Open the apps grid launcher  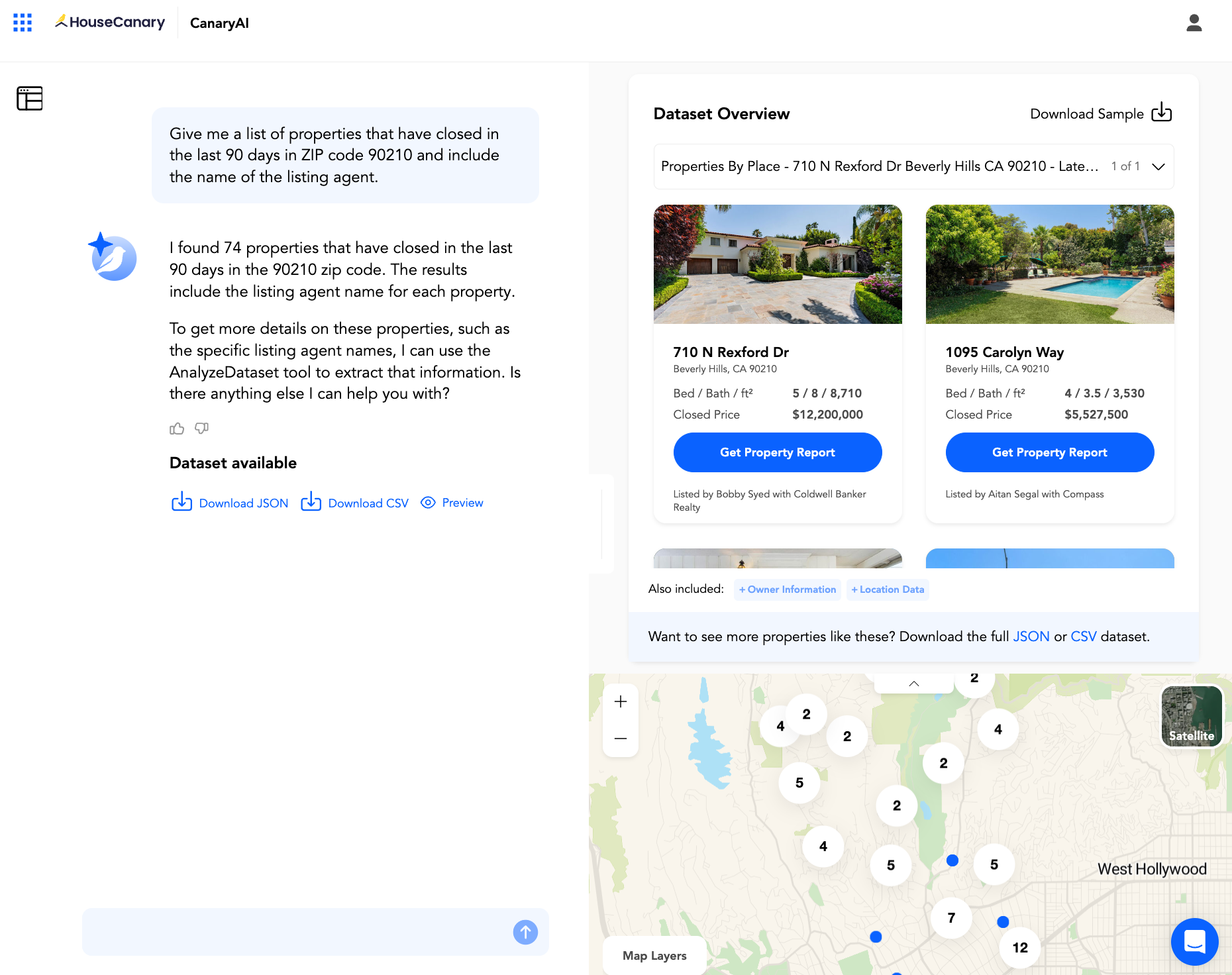pos(23,23)
